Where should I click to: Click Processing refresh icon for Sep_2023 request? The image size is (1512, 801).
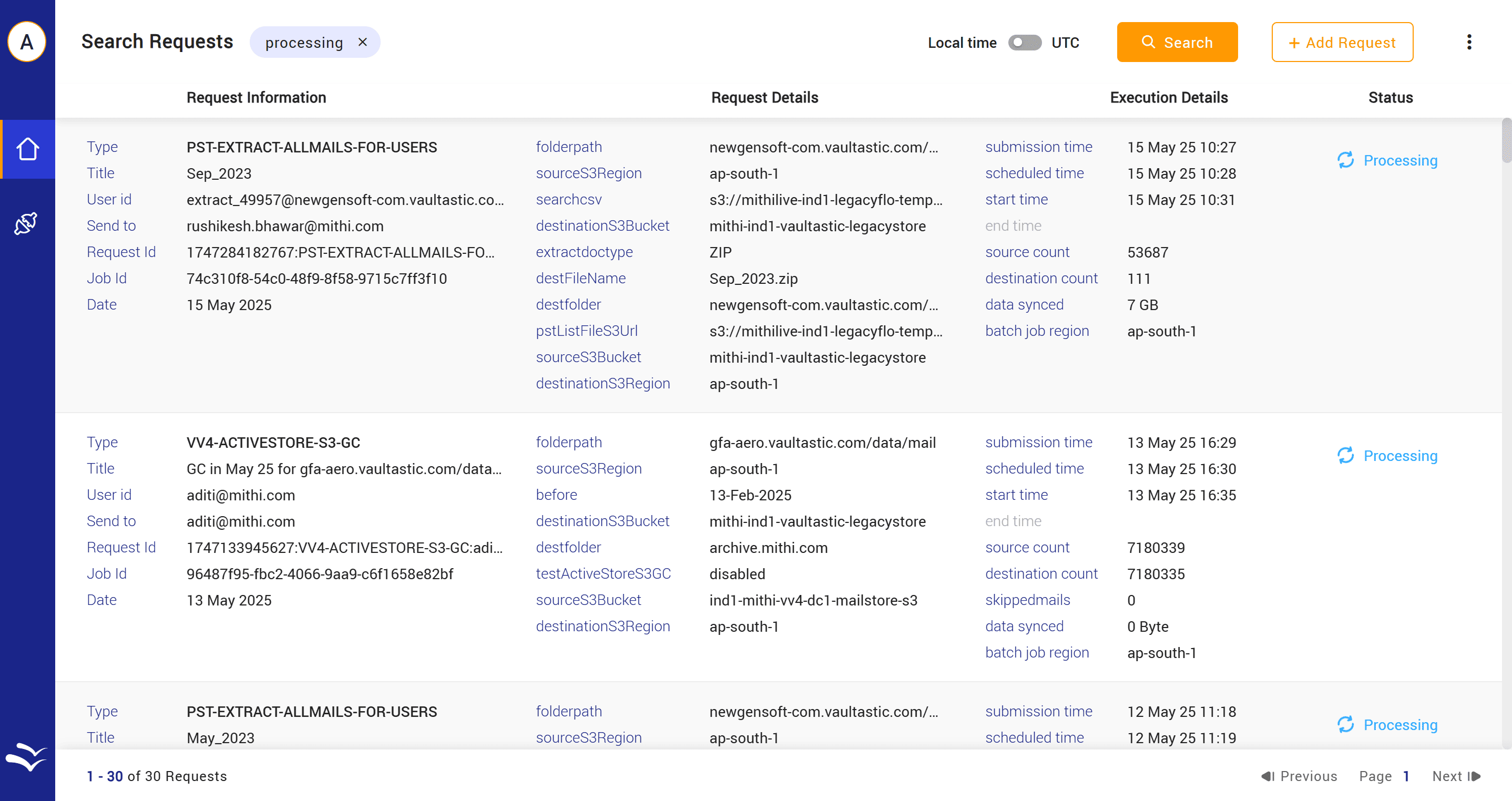tap(1345, 160)
